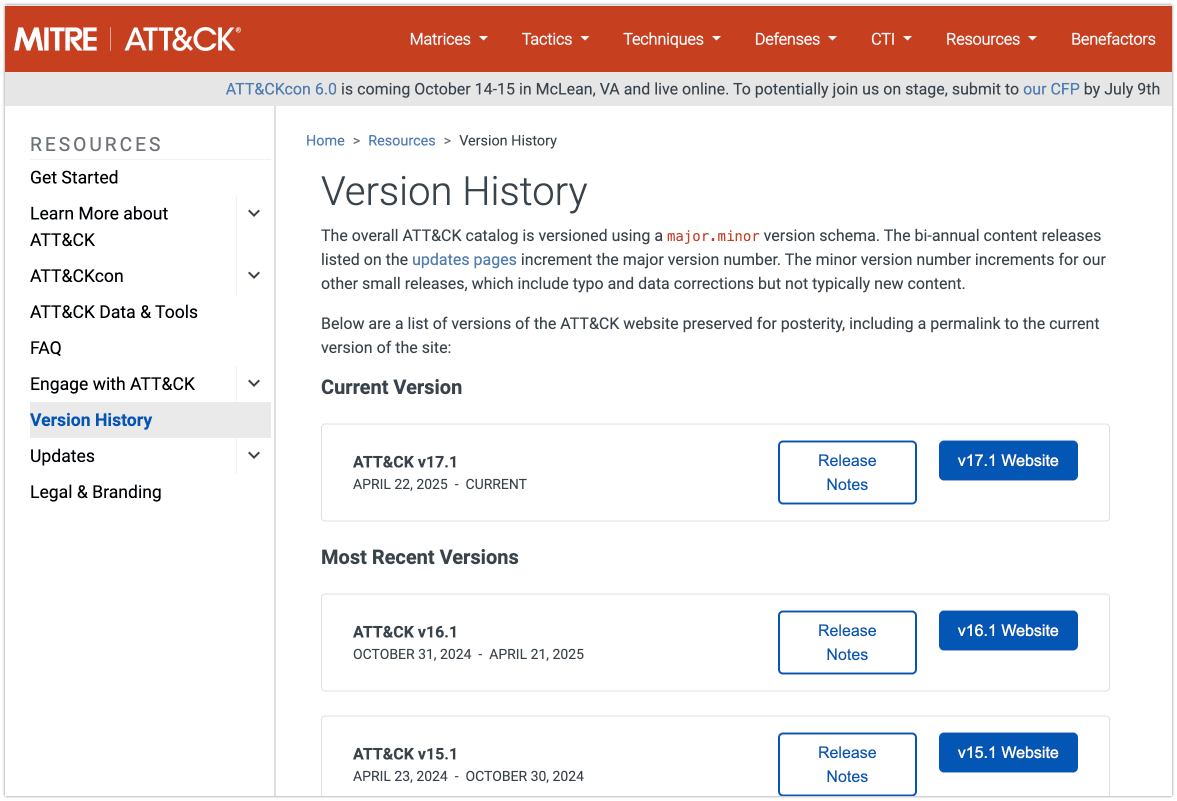1177x801 pixels.
Task: Open the Resources navbar dropdown
Action: (991, 39)
